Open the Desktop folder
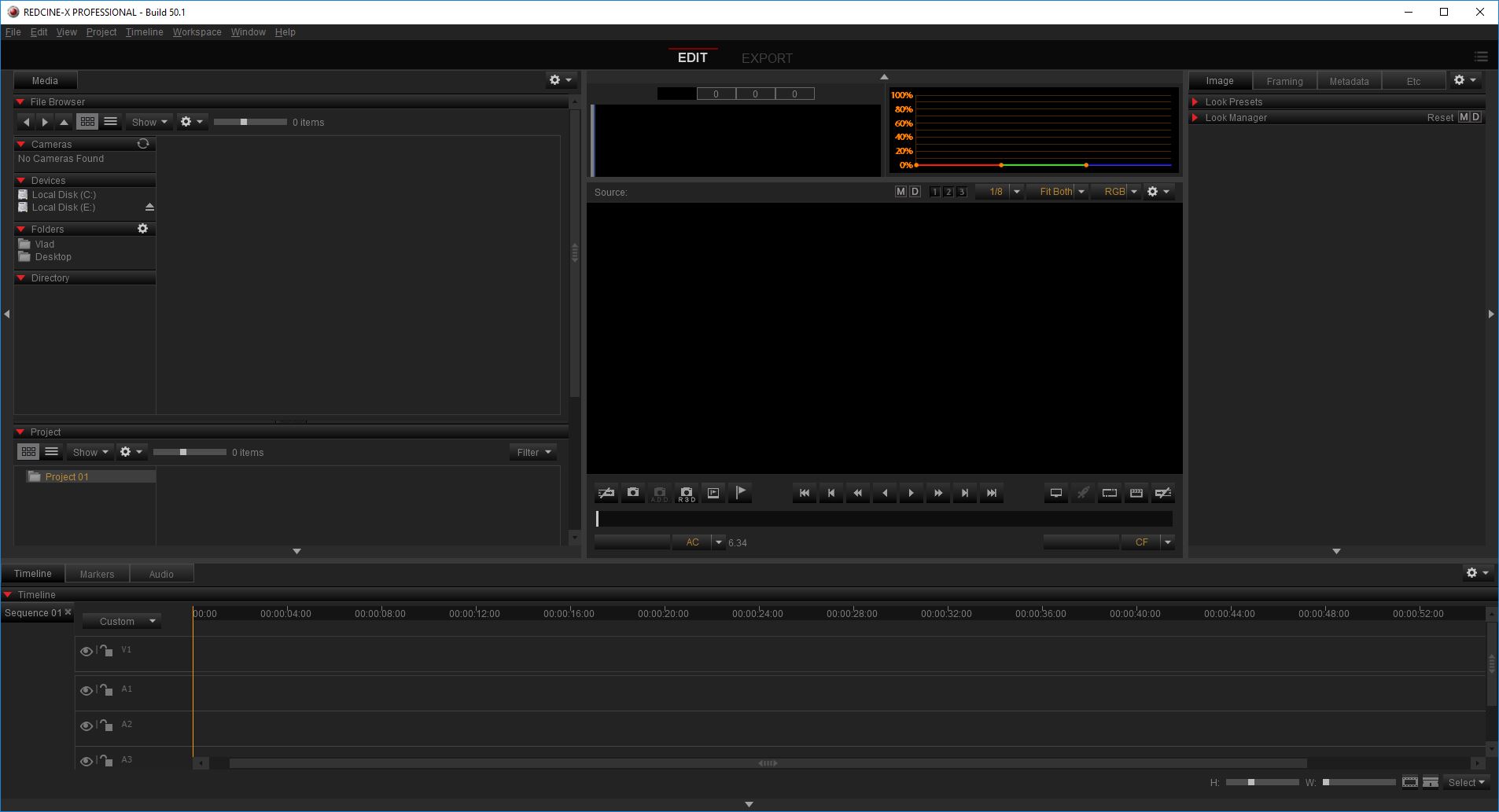Screen dimensions: 1499x812 (53, 257)
